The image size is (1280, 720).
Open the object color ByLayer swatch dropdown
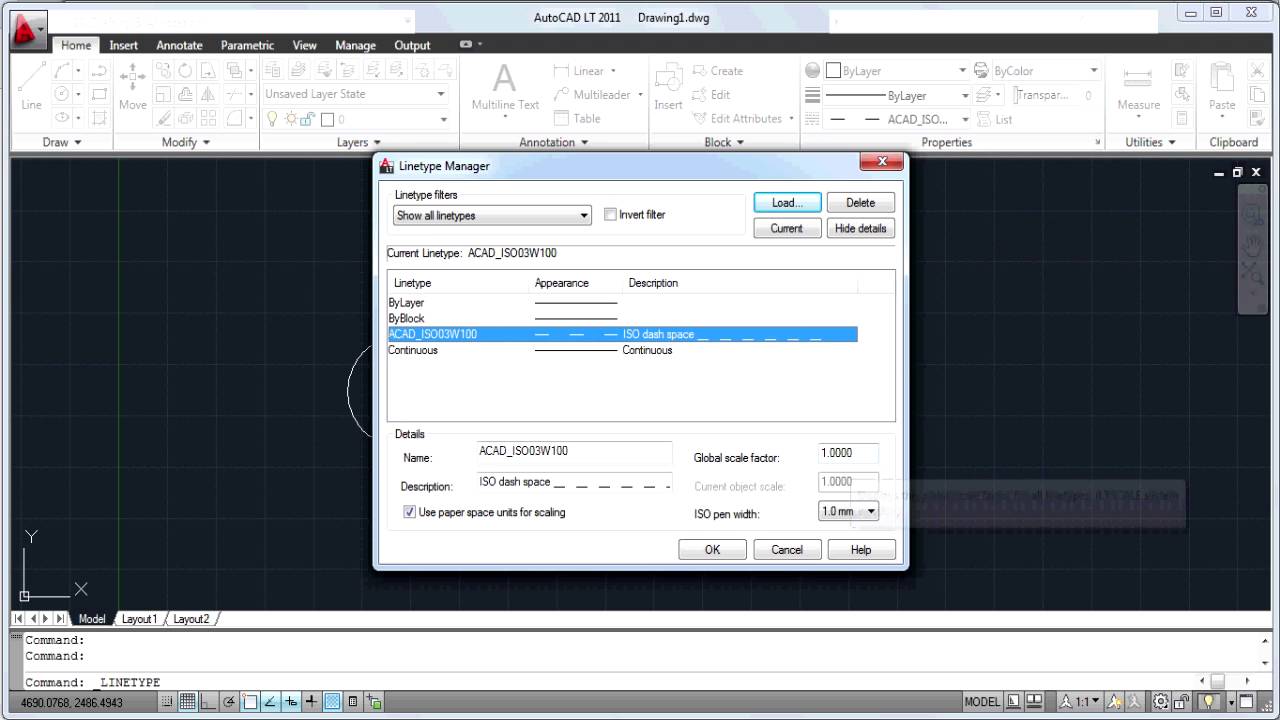point(898,71)
